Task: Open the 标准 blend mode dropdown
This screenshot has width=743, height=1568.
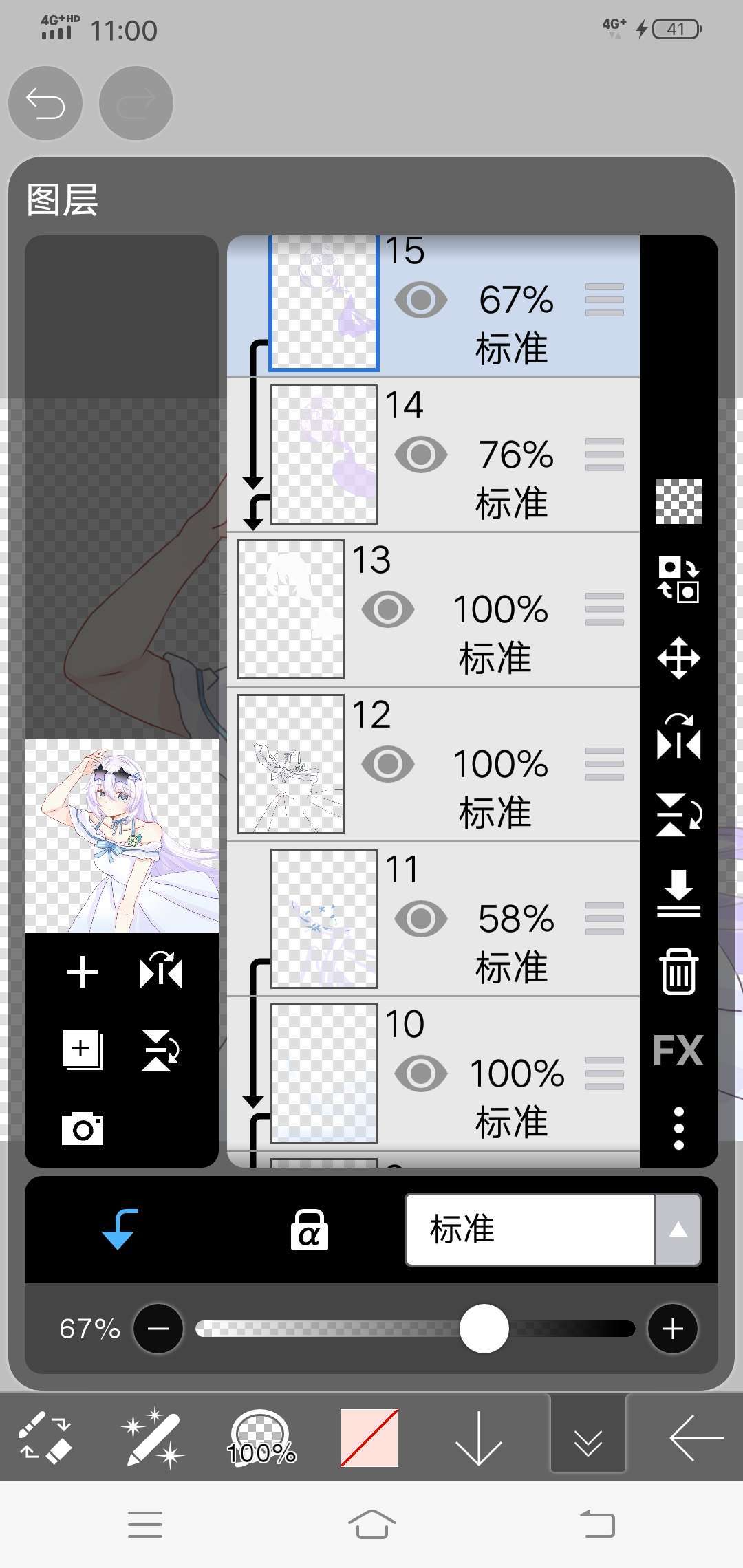Action: point(530,1230)
